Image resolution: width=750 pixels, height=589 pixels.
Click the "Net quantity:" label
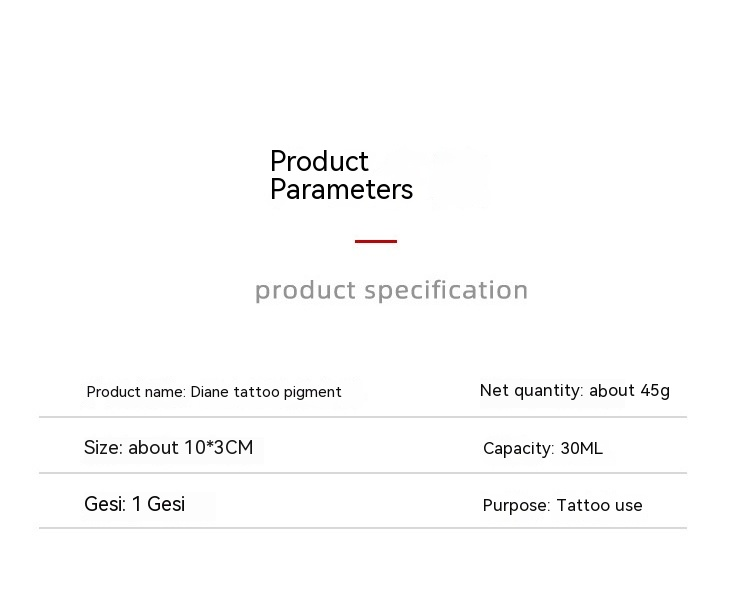click(531, 390)
